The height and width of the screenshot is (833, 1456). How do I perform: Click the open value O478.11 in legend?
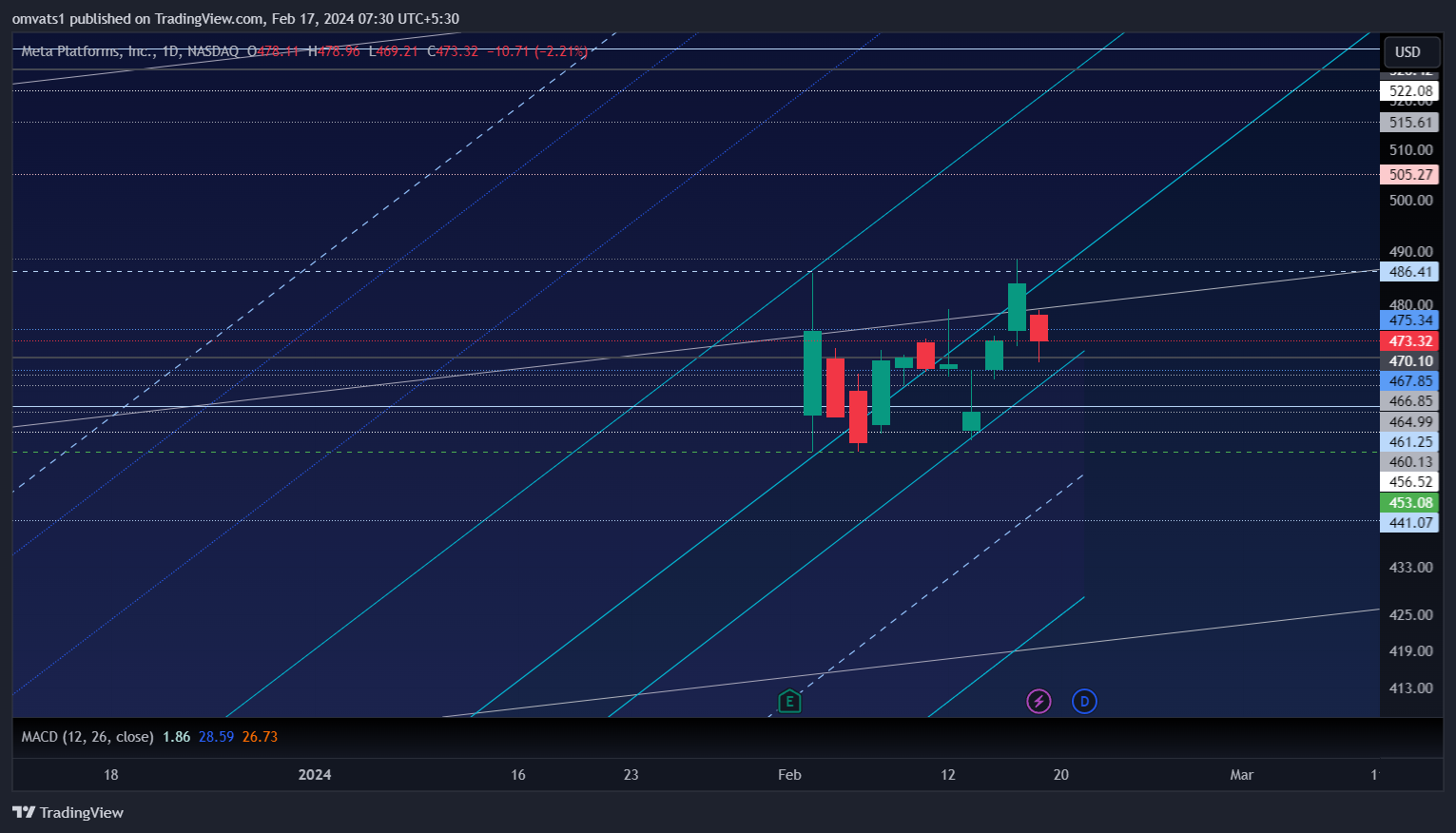pyautogui.click(x=274, y=51)
